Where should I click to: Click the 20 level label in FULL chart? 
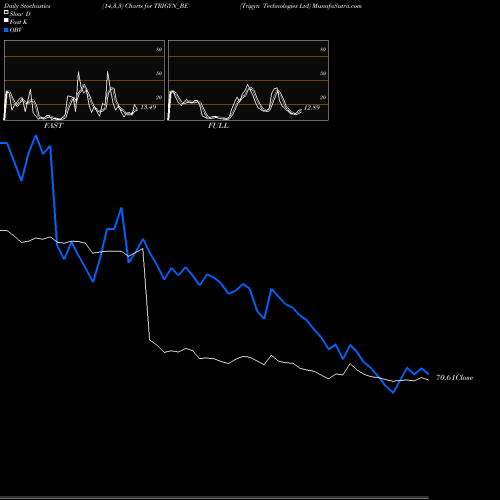[323, 97]
